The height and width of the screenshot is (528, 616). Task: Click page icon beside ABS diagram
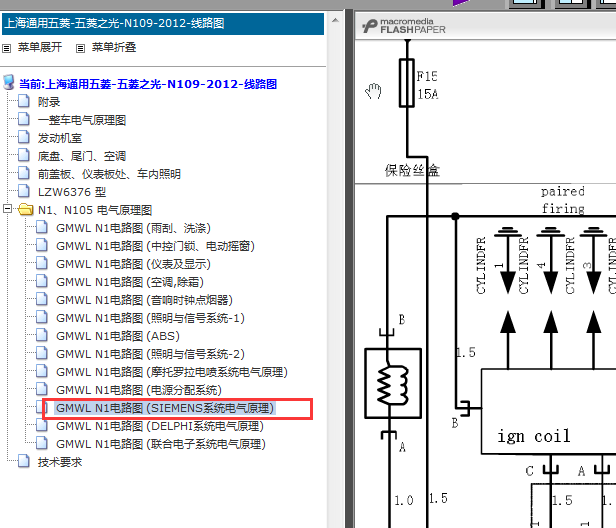coord(42,336)
